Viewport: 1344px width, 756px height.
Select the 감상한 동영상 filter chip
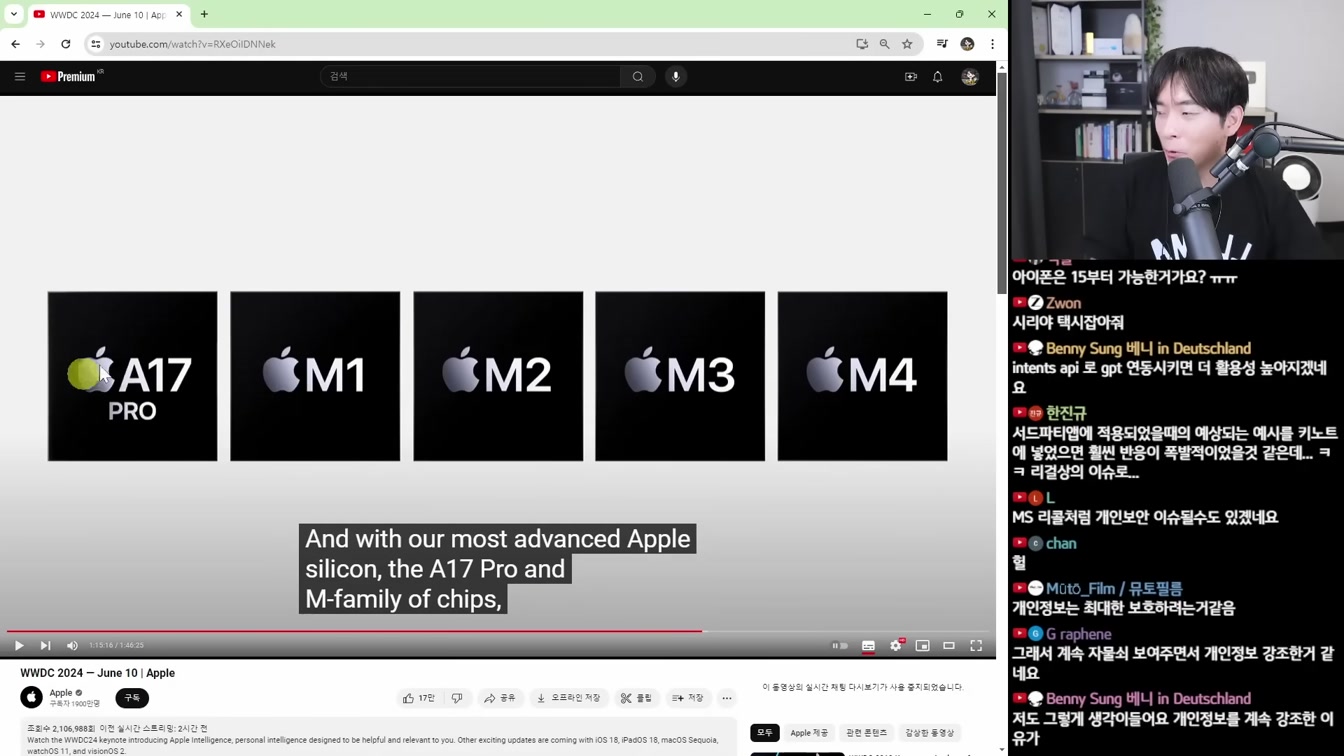[x=930, y=733]
